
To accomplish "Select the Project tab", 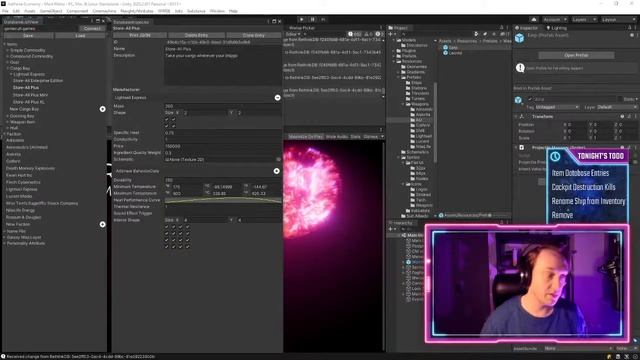I will click(x=398, y=28).
